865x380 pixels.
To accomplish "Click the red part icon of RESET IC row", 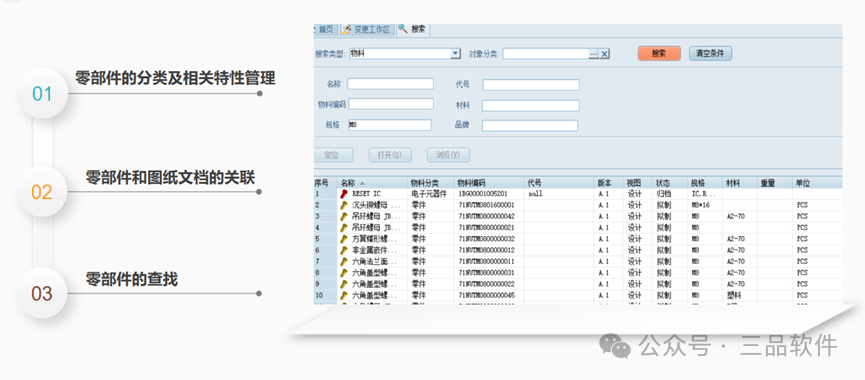I will [345, 194].
